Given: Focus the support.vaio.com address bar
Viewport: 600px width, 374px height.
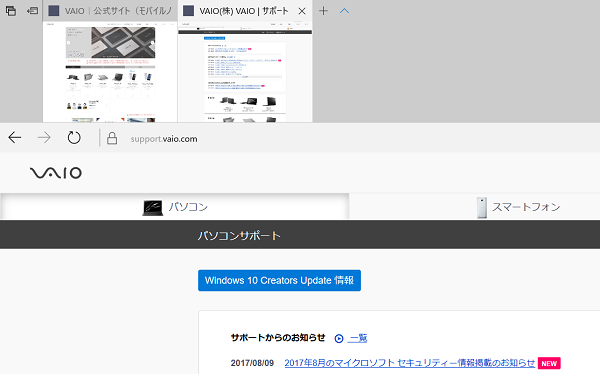Looking at the screenshot, I should point(164,139).
